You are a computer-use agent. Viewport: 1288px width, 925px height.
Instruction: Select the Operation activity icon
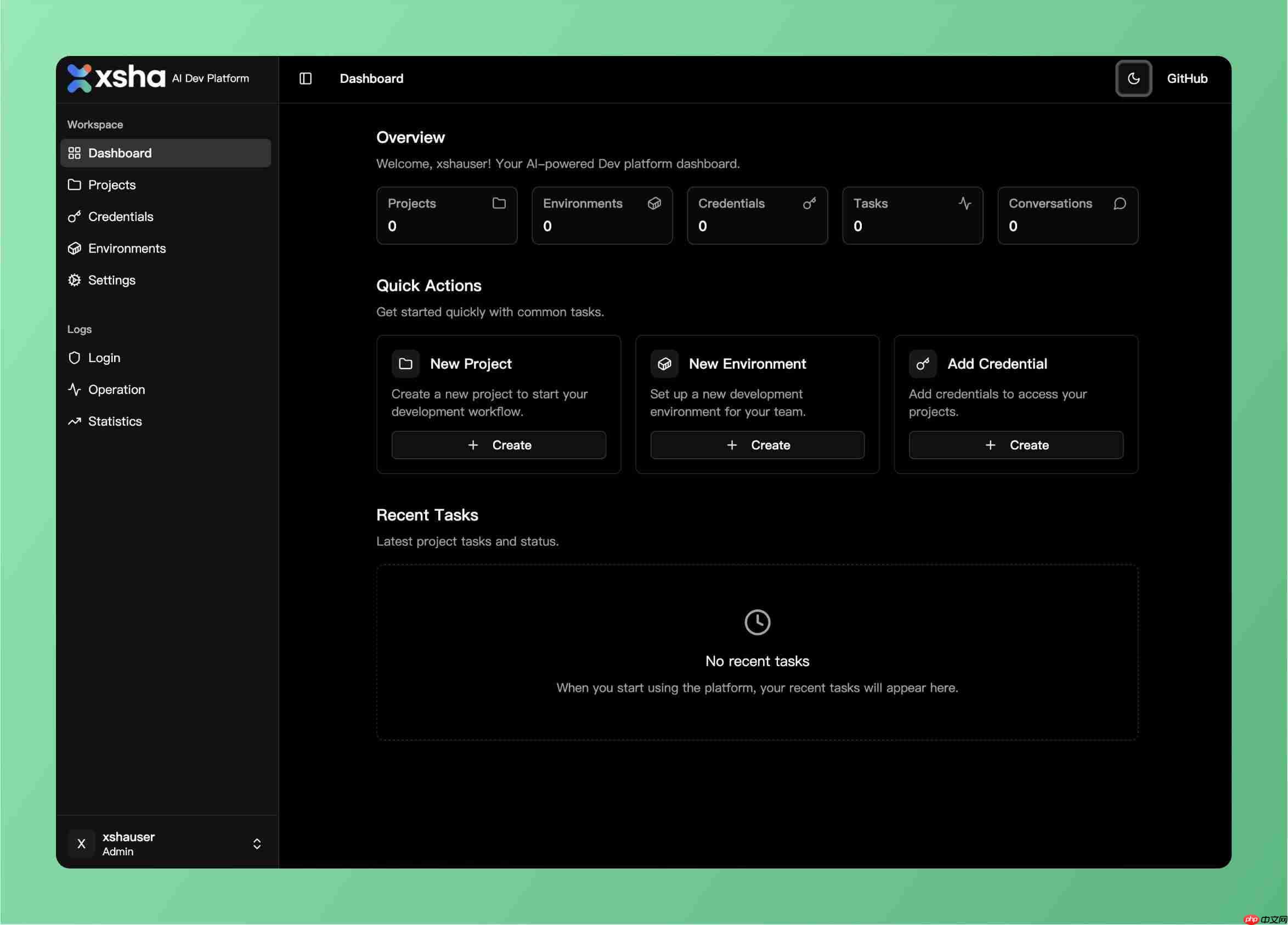point(75,389)
